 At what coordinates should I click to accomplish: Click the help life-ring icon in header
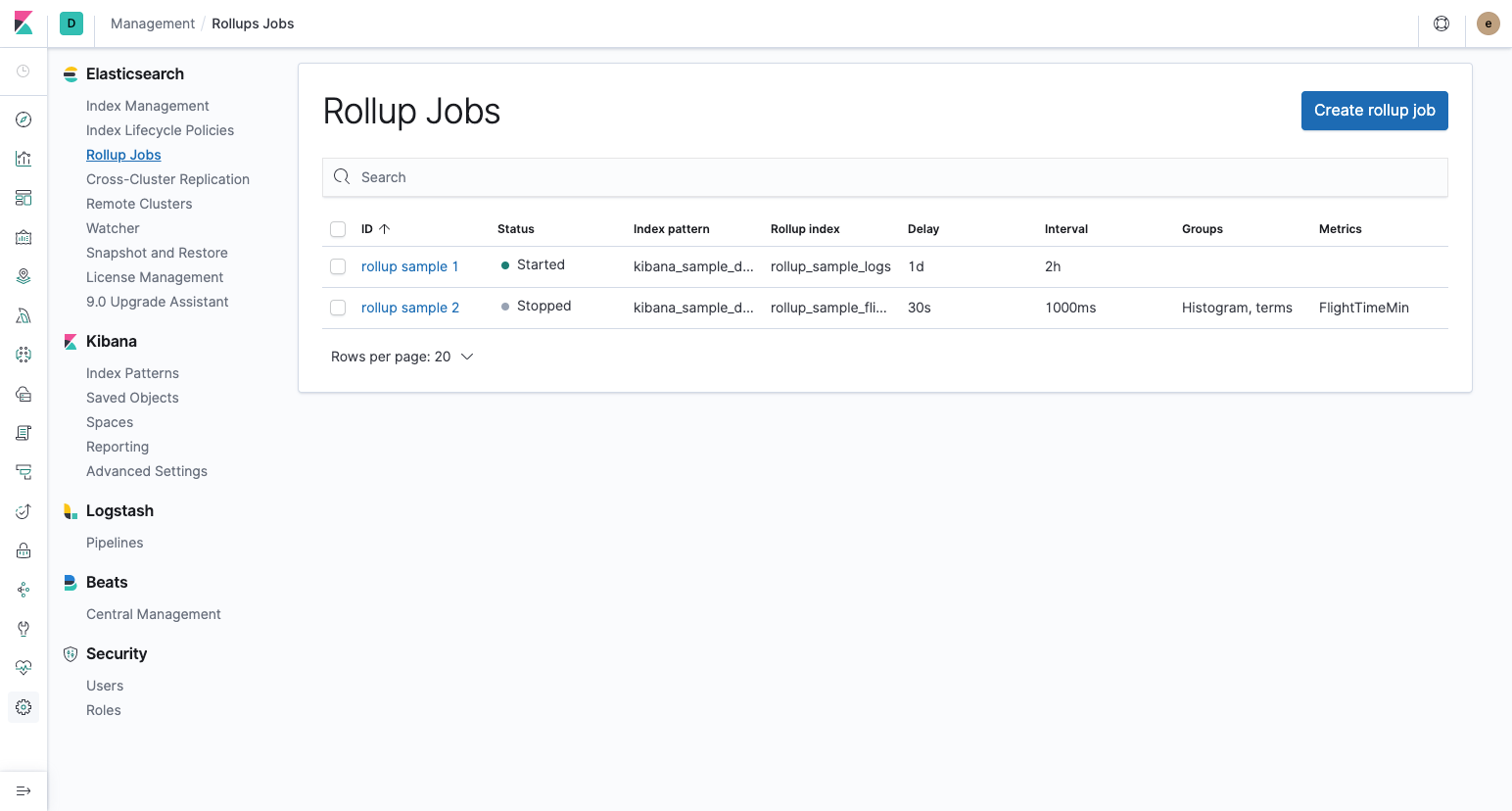[x=1441, y=23]
